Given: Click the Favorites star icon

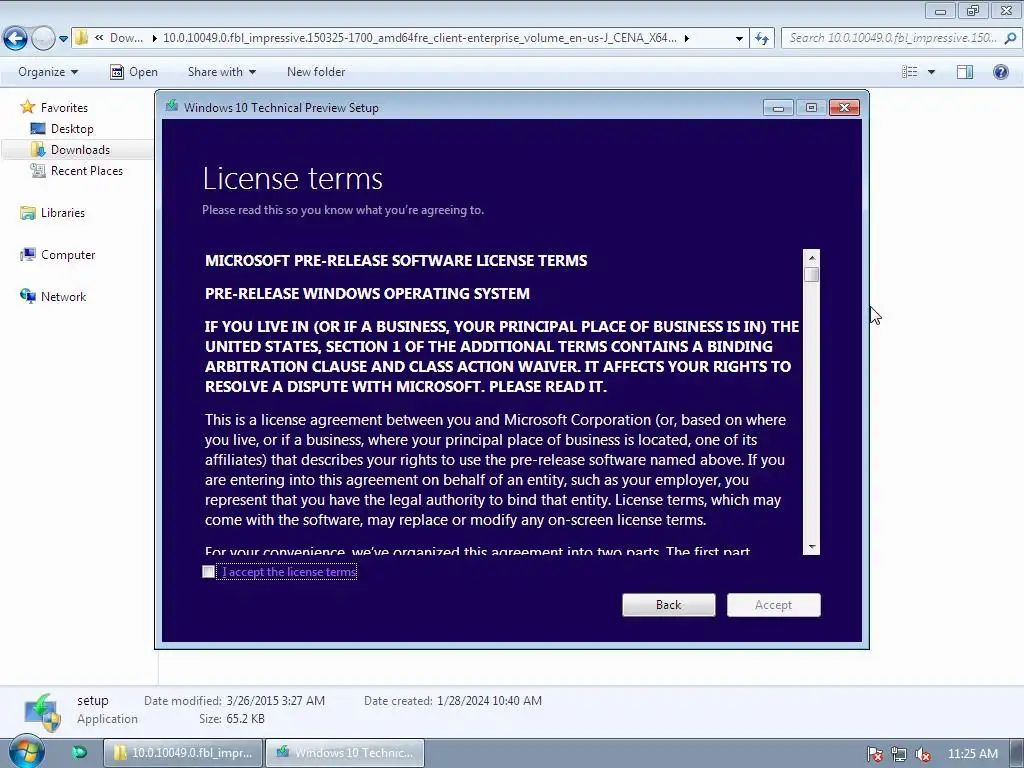Looking at the screenshot, I should pyautogui.click(x=27, y=106).
